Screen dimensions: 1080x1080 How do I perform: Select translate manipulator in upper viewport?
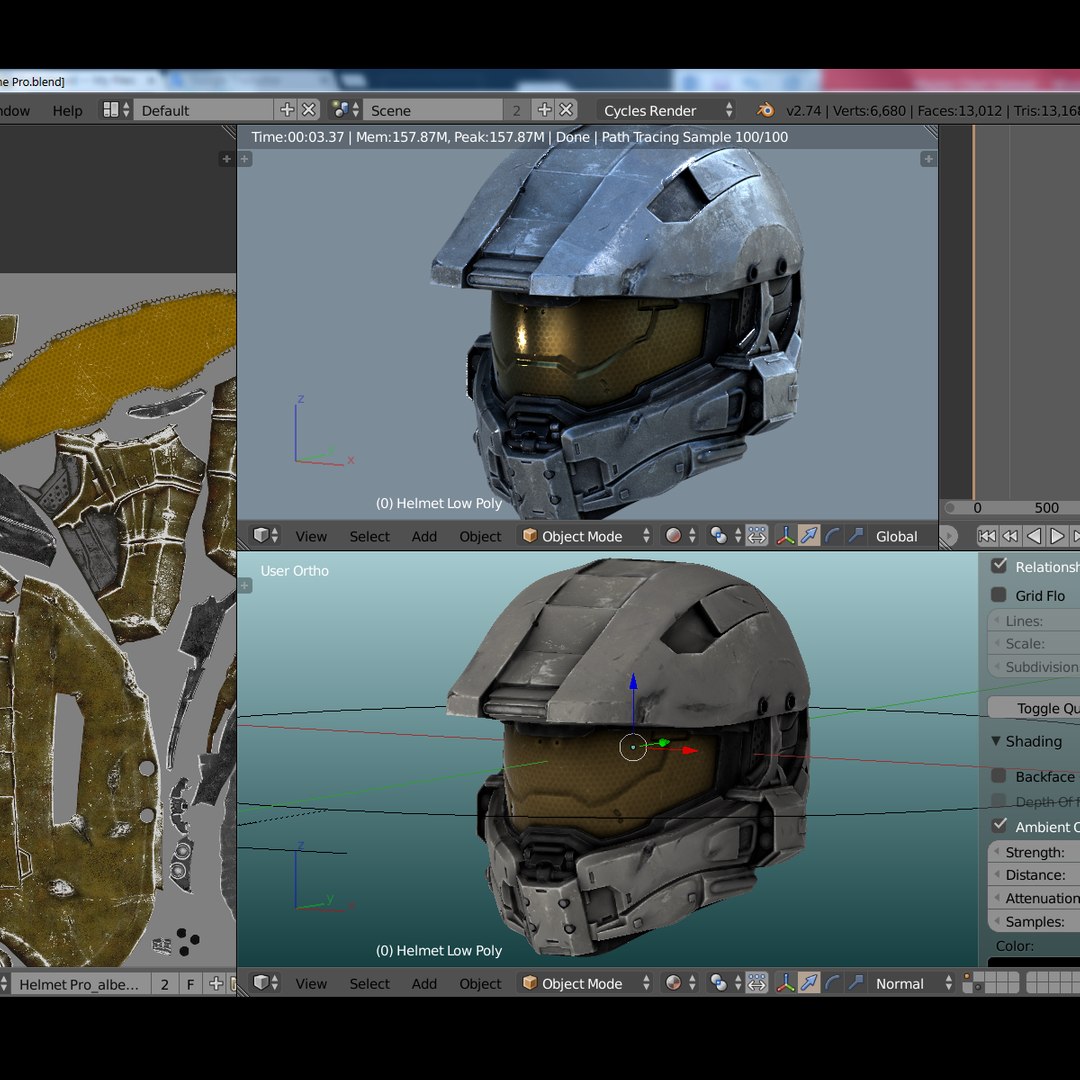point(809,535)
